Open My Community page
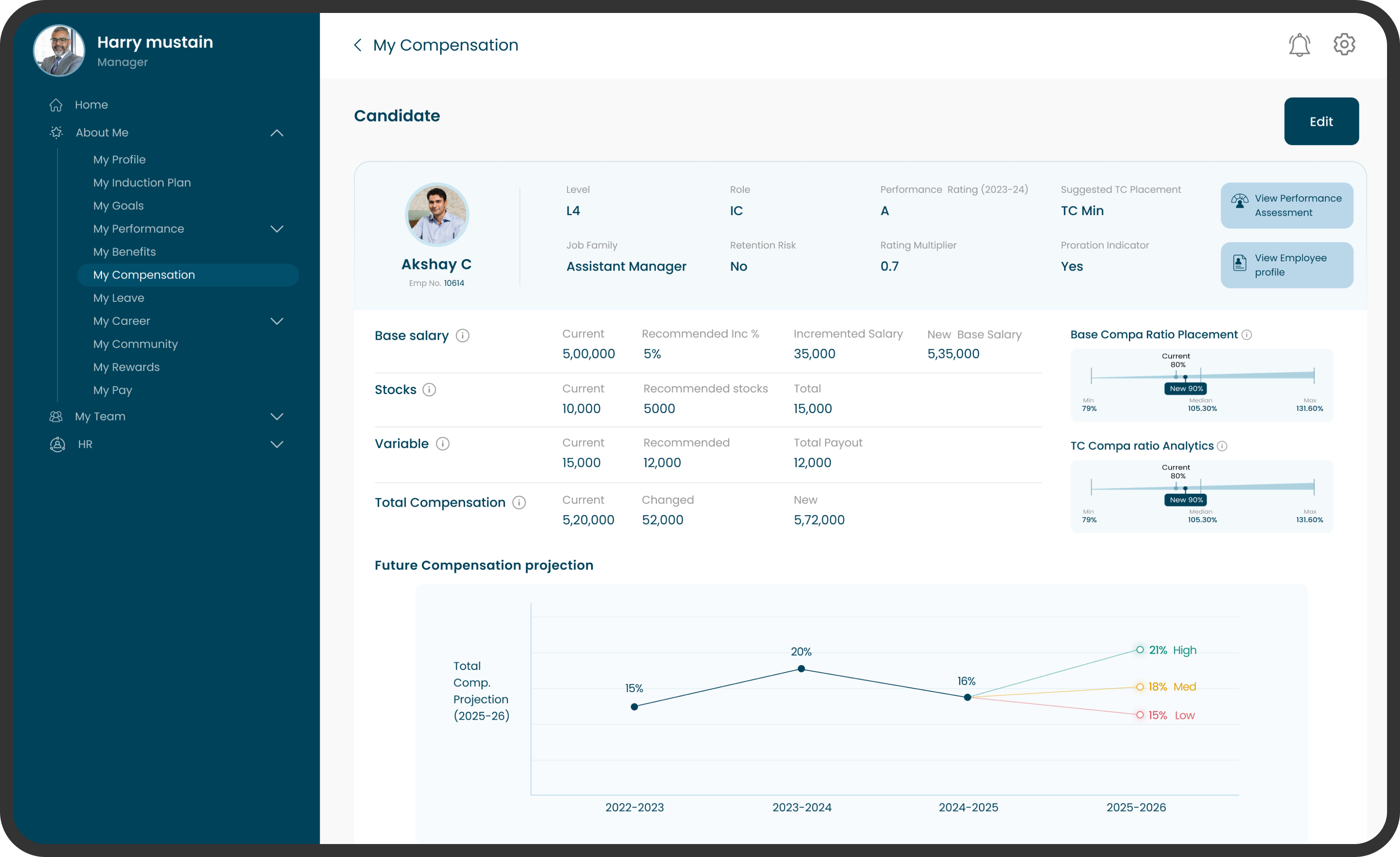Screen dimensions: 1400x857 [x=135, y=344]
